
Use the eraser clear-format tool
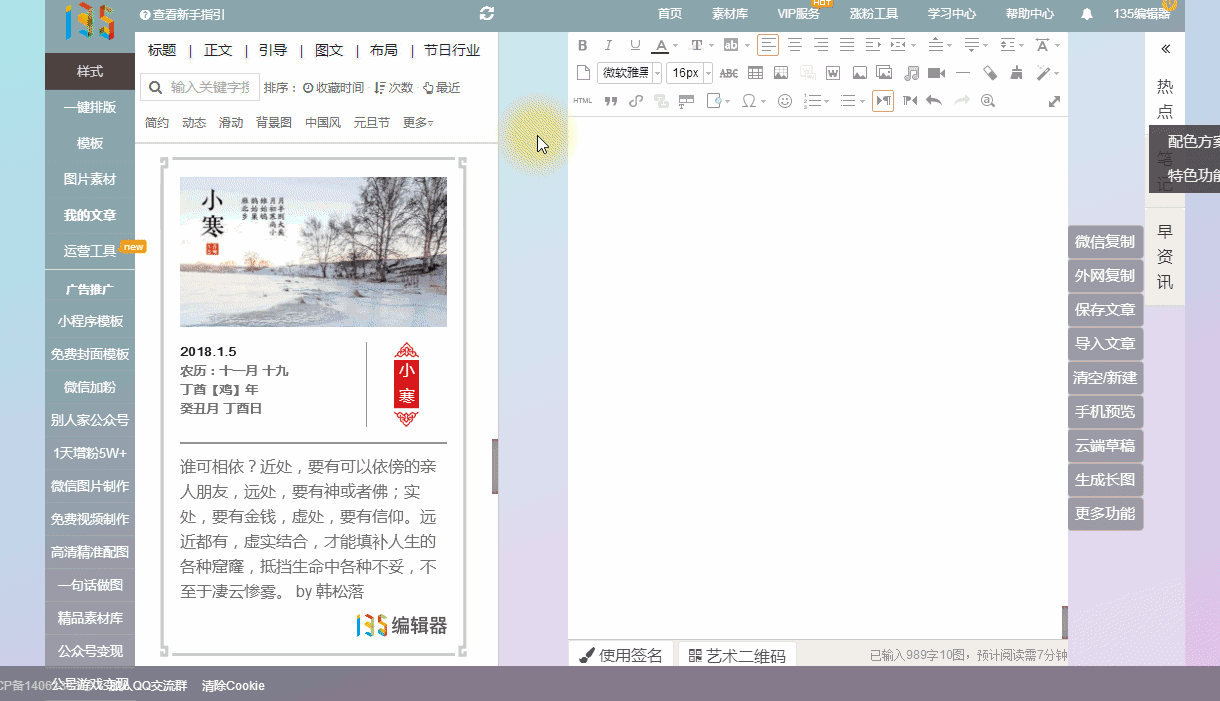pos(990,73)
